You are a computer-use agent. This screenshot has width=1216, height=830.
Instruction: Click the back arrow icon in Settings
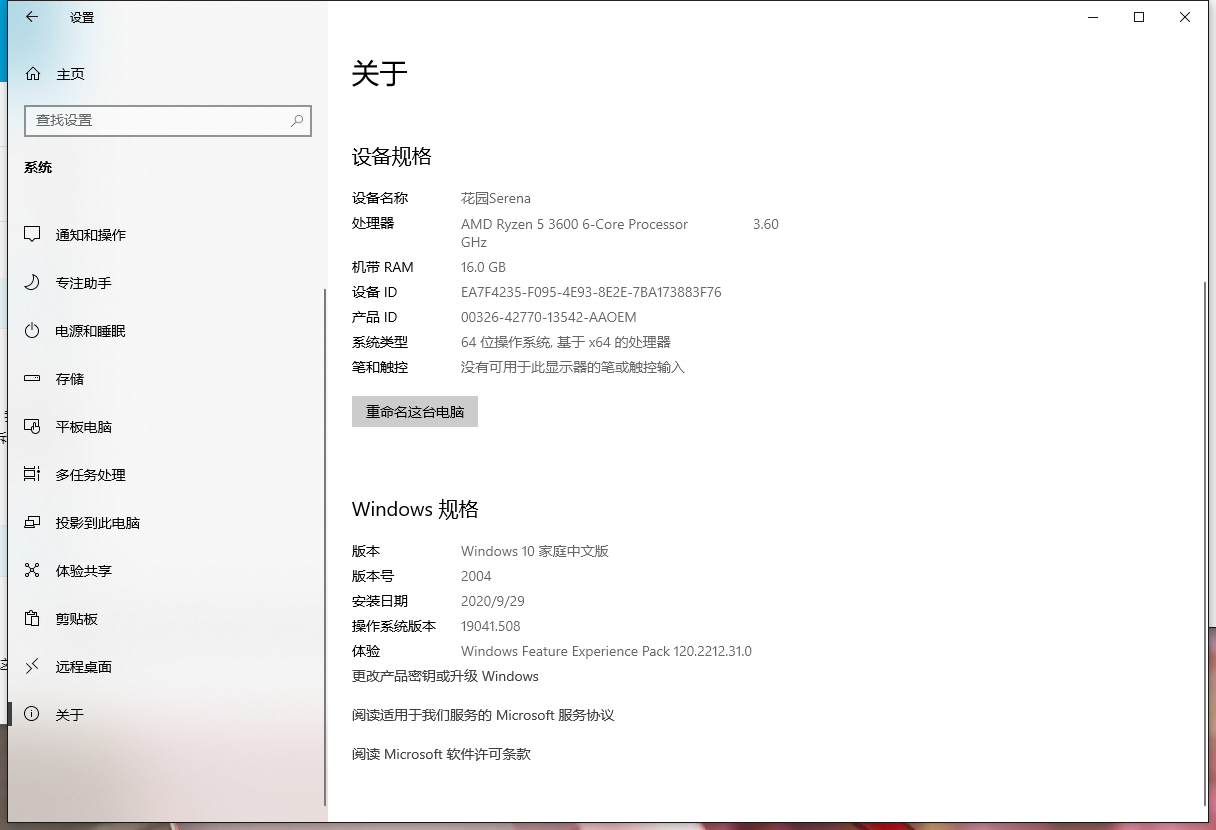[x=32, y=17]
